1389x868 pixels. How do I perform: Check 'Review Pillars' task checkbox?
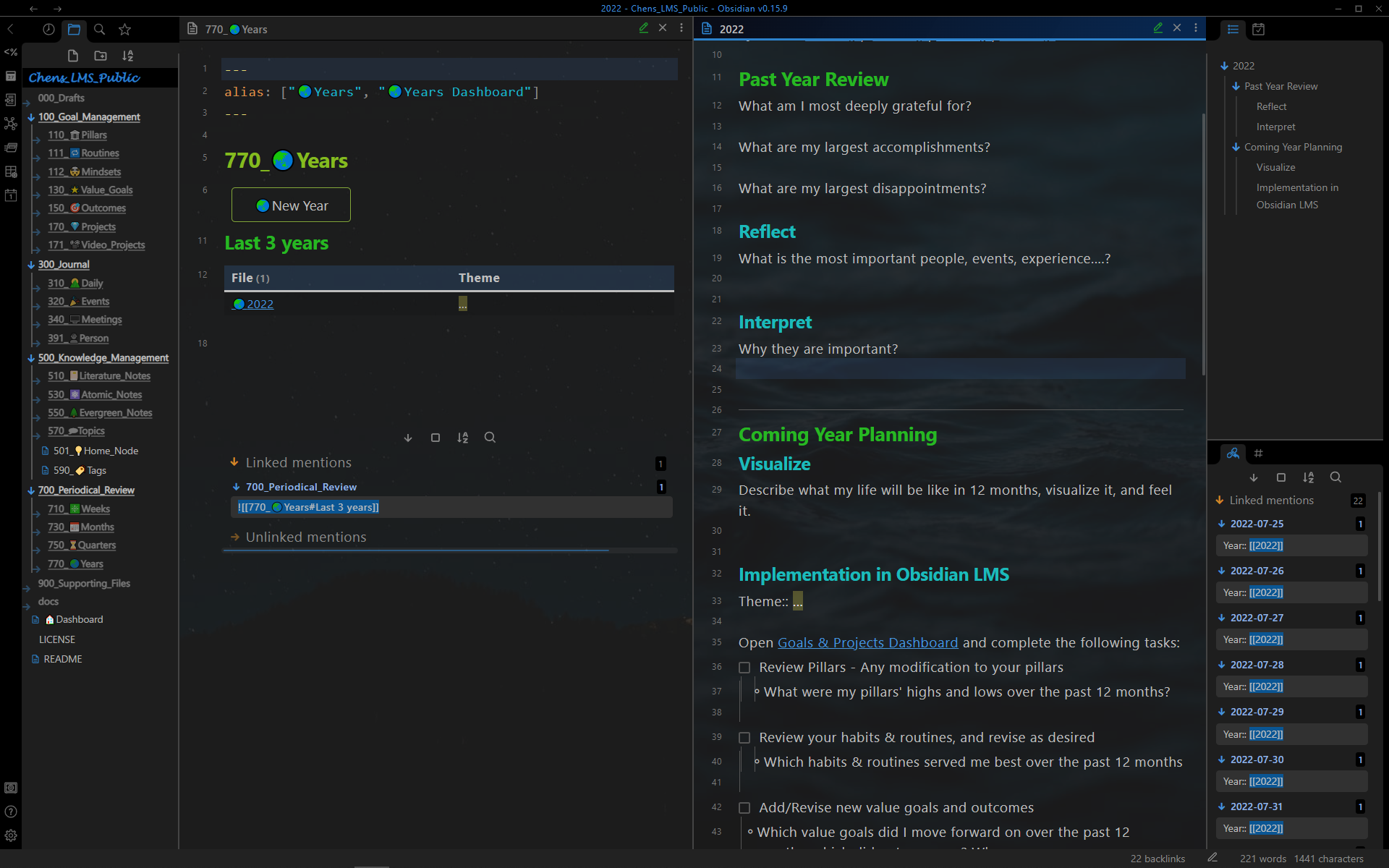coord(744,668)
